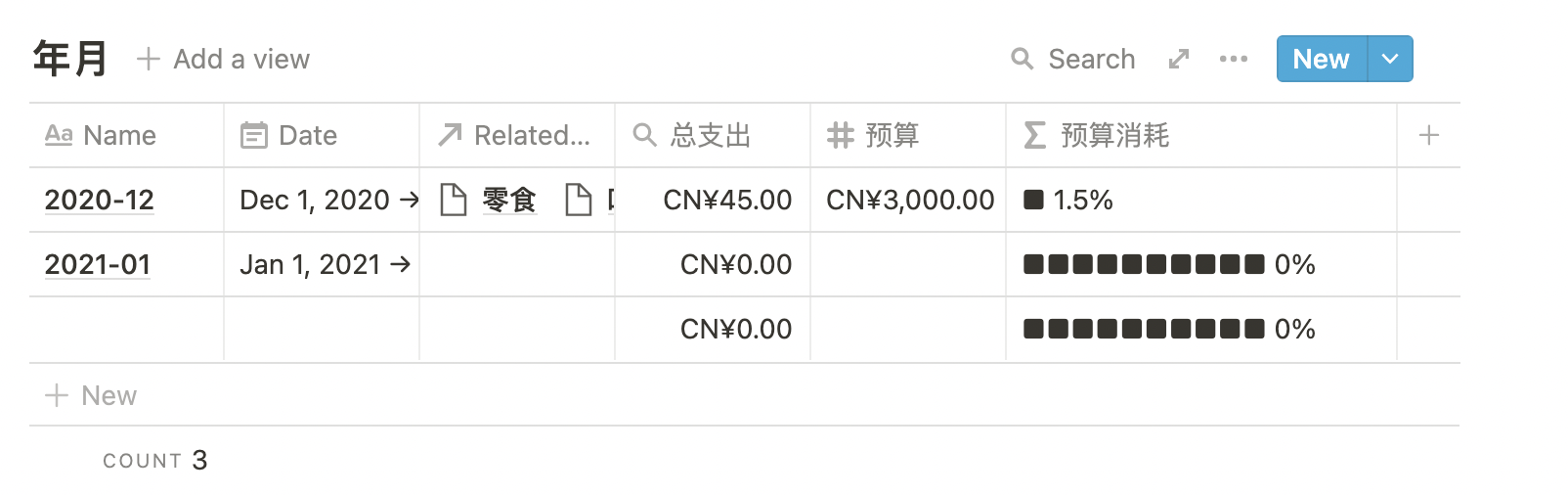Viewport: 1568px width, 495px height.
Task: Click the search magnifier icon
Action: [x=1022, y=59]
